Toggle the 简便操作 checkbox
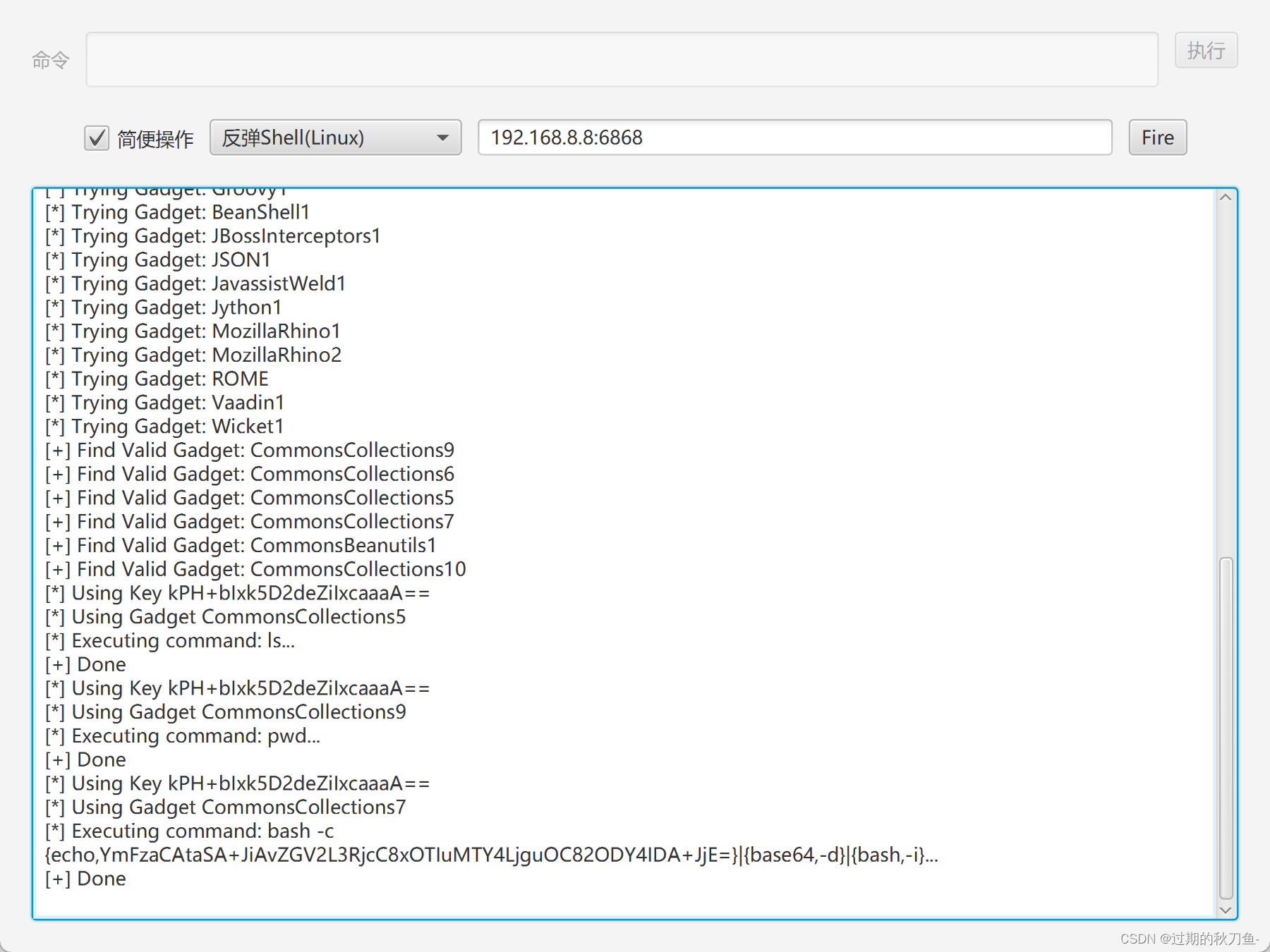Viewport: 1270px width, 952px height. (97, 138)
